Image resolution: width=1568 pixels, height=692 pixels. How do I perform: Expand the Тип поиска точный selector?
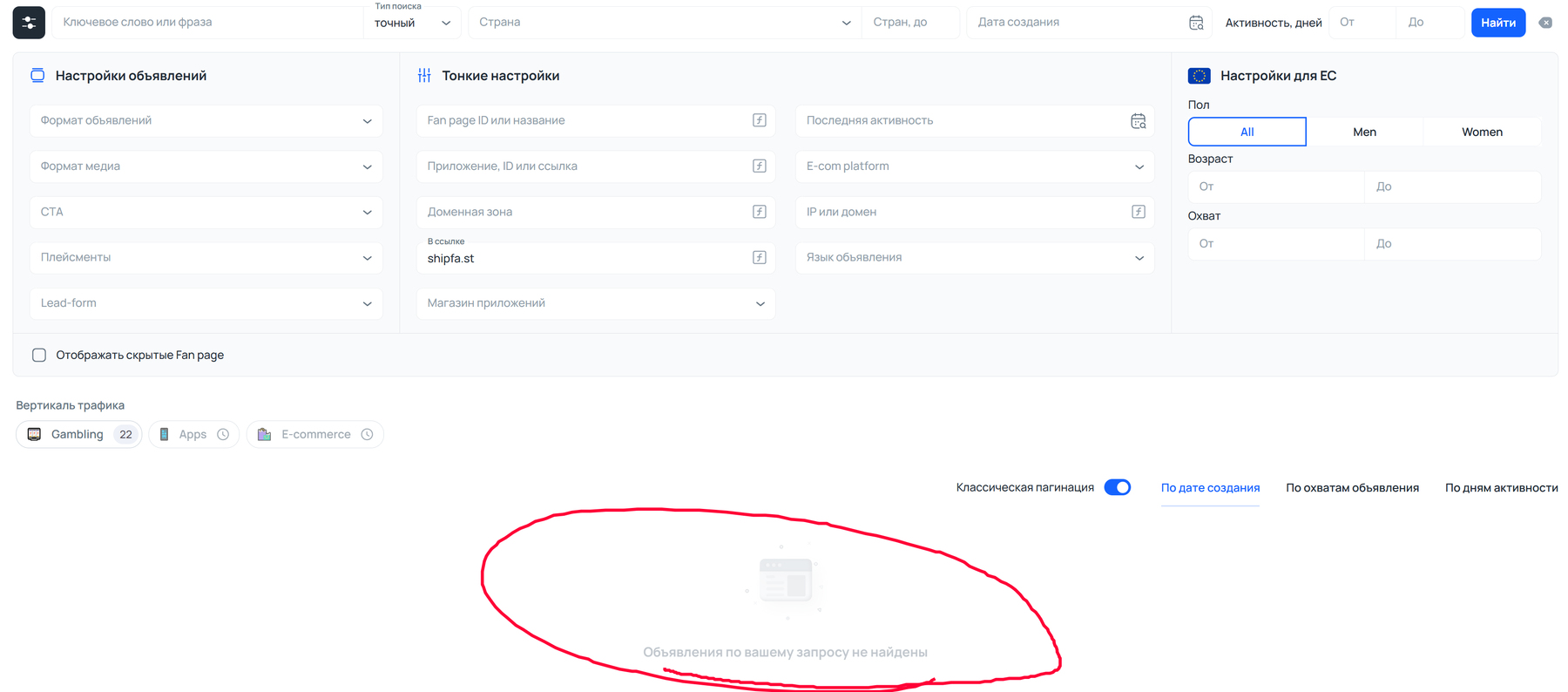412,23
